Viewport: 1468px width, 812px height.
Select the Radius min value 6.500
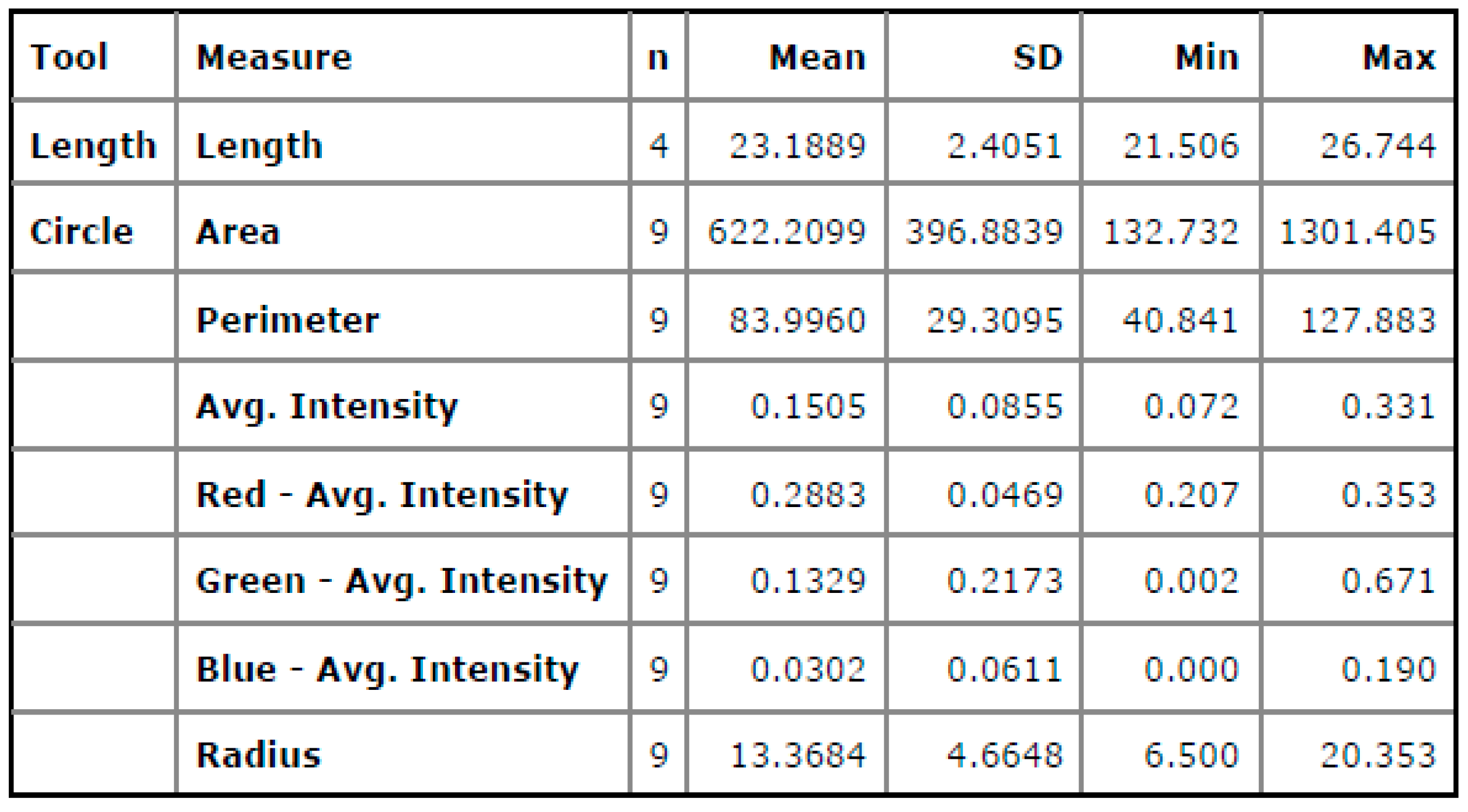[1191, 755]
